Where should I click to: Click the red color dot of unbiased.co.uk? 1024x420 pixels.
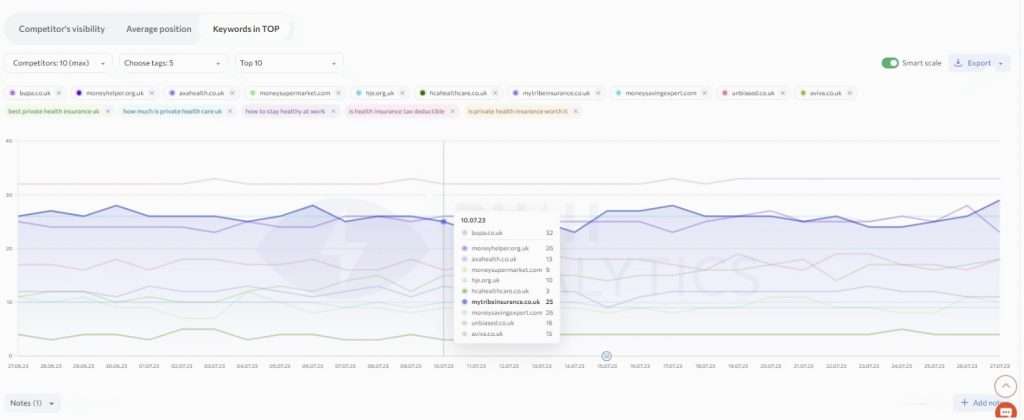point(725,93)
